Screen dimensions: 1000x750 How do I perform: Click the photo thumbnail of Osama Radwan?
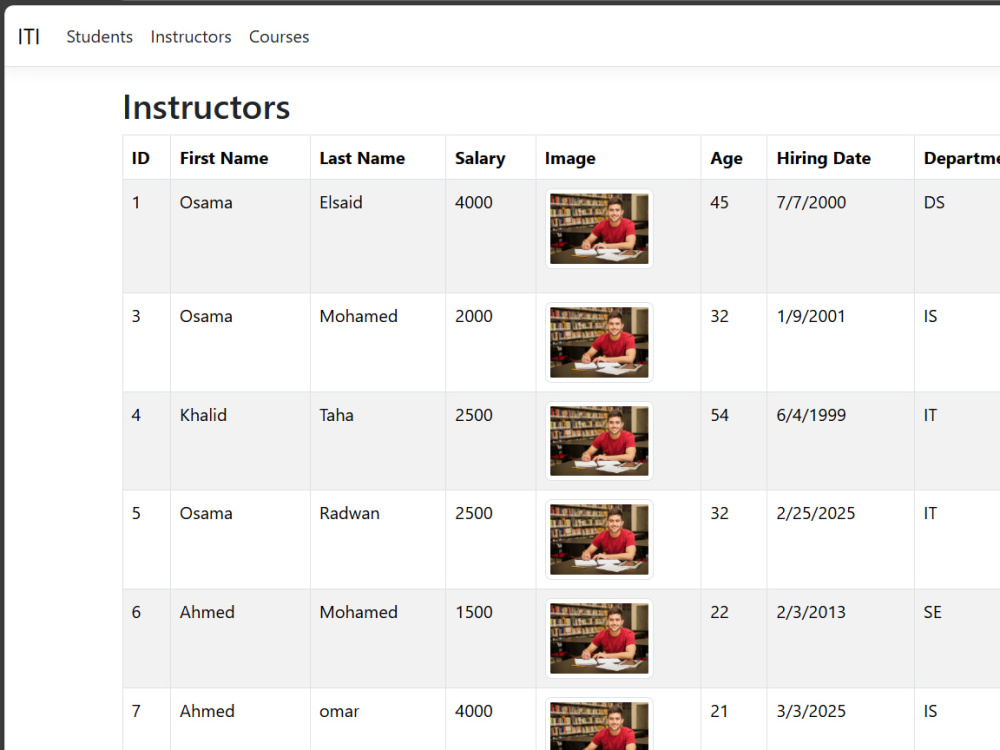tap(599, 540)
